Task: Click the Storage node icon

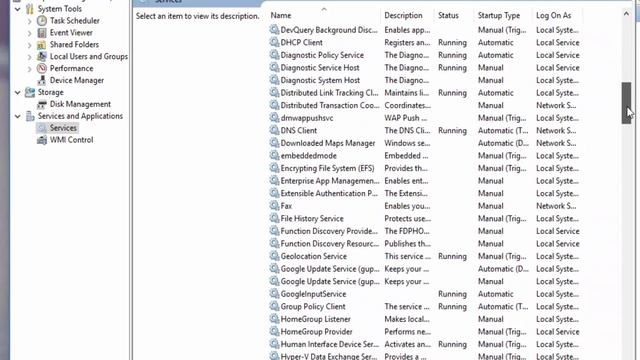Action: 30,92
